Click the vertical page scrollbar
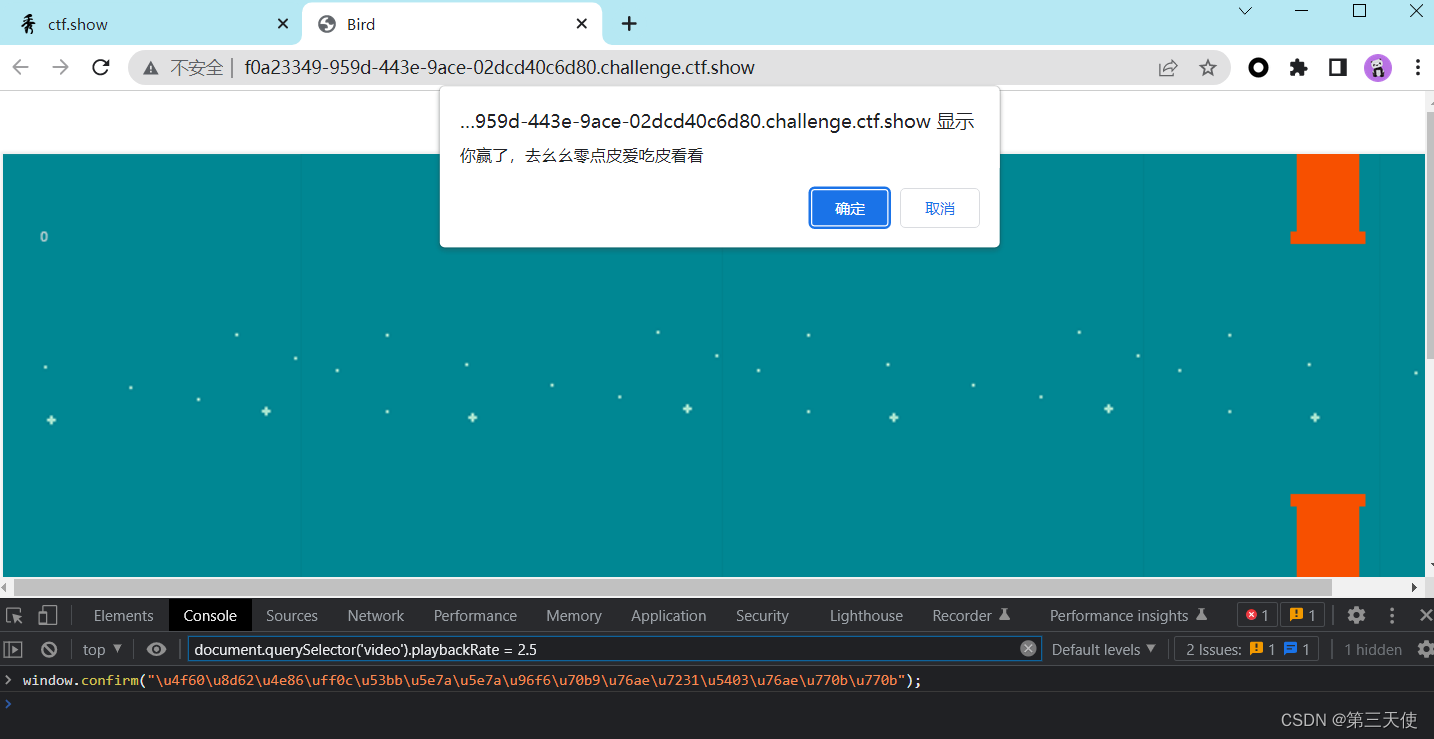This screenshot has width=1434, height=739. point(1430,235)
